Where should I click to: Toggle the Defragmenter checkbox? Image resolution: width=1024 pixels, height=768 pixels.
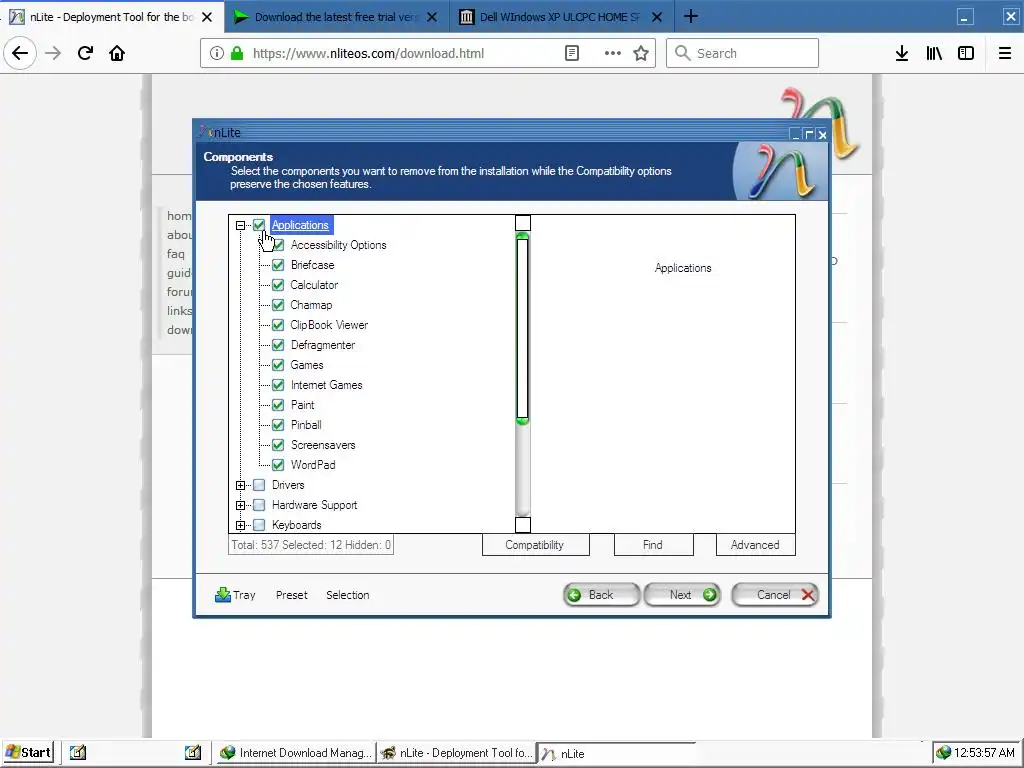pyautogui.click(x=278, y=345)
